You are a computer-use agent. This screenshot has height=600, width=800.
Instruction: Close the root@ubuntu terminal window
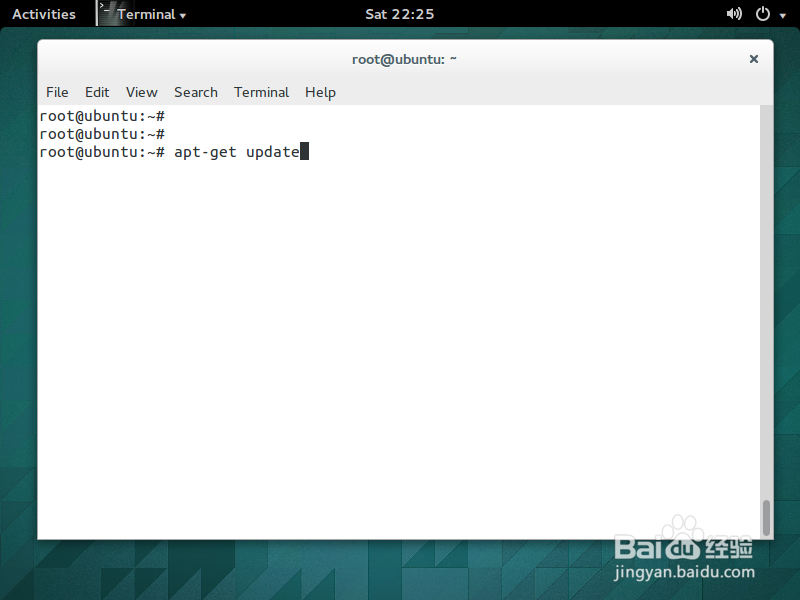[753, 59]
